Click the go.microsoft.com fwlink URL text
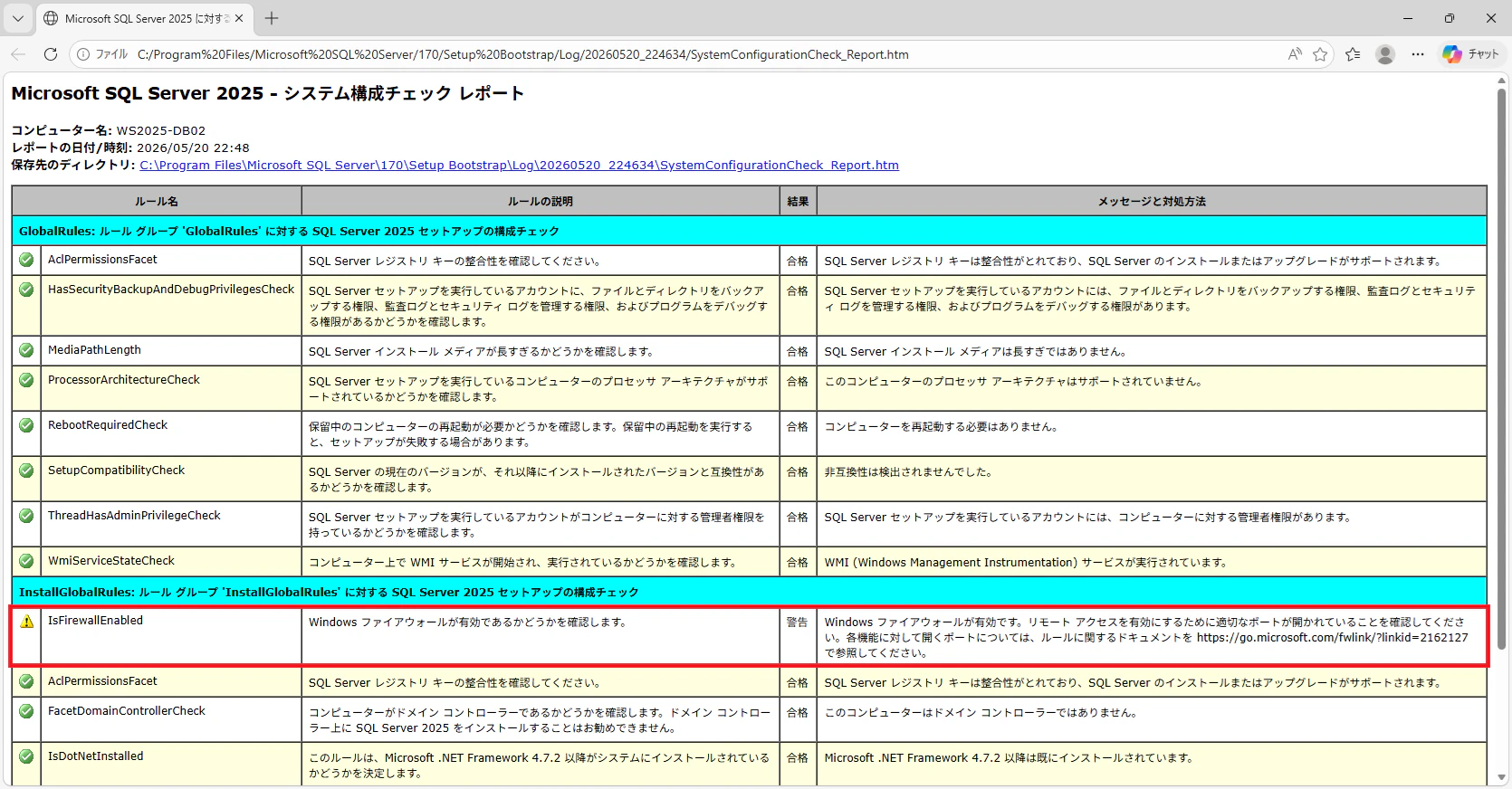The height and width of the screenshot is (789, 1512). (1333, 638)
